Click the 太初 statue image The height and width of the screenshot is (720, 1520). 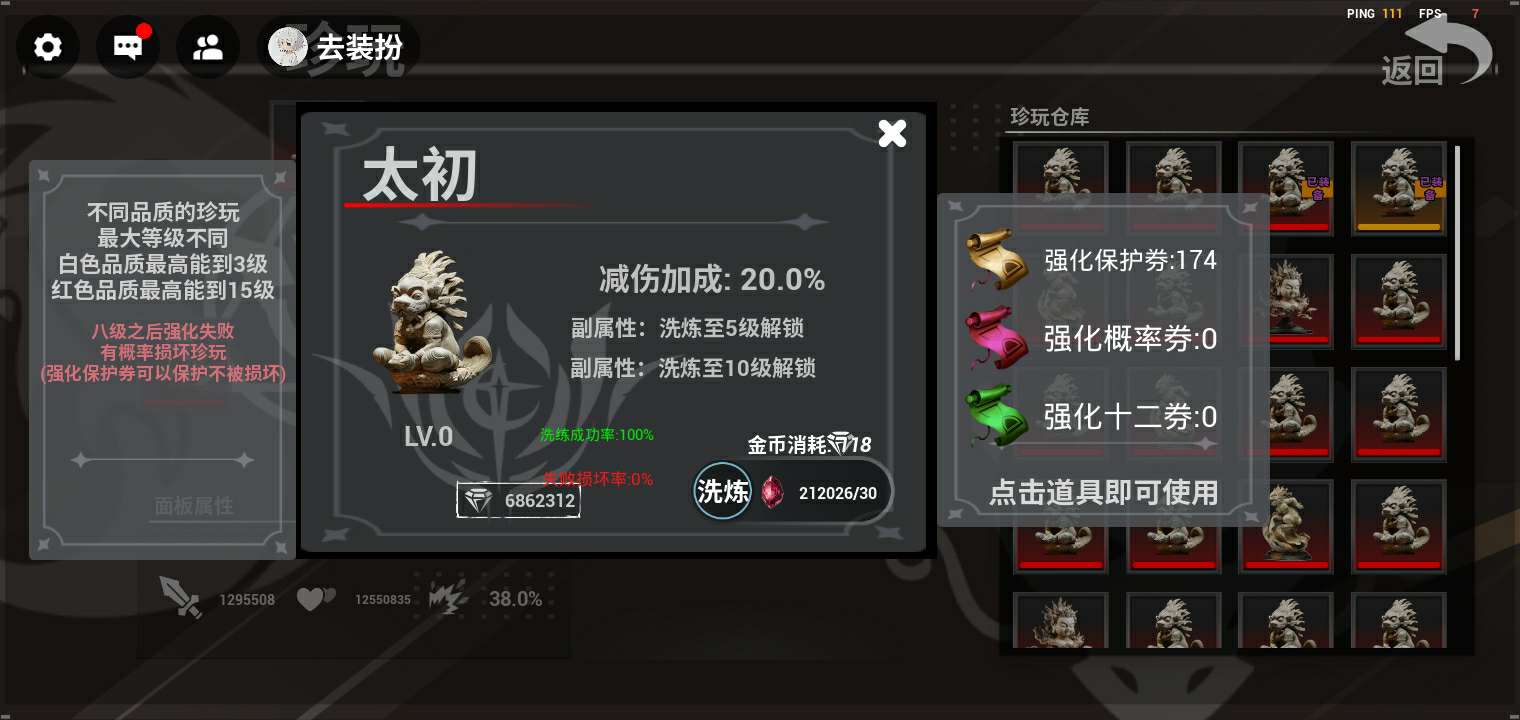pyautogui.click(x=430, y=320)
